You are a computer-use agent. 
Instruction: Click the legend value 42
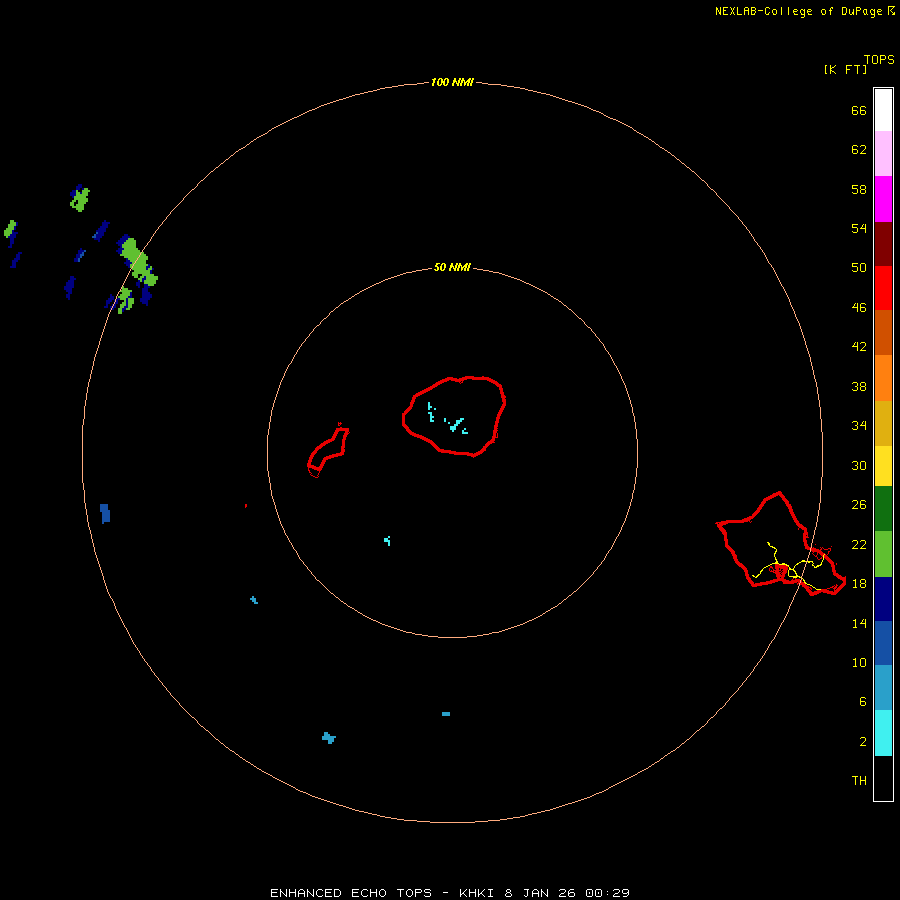[859, 346]
